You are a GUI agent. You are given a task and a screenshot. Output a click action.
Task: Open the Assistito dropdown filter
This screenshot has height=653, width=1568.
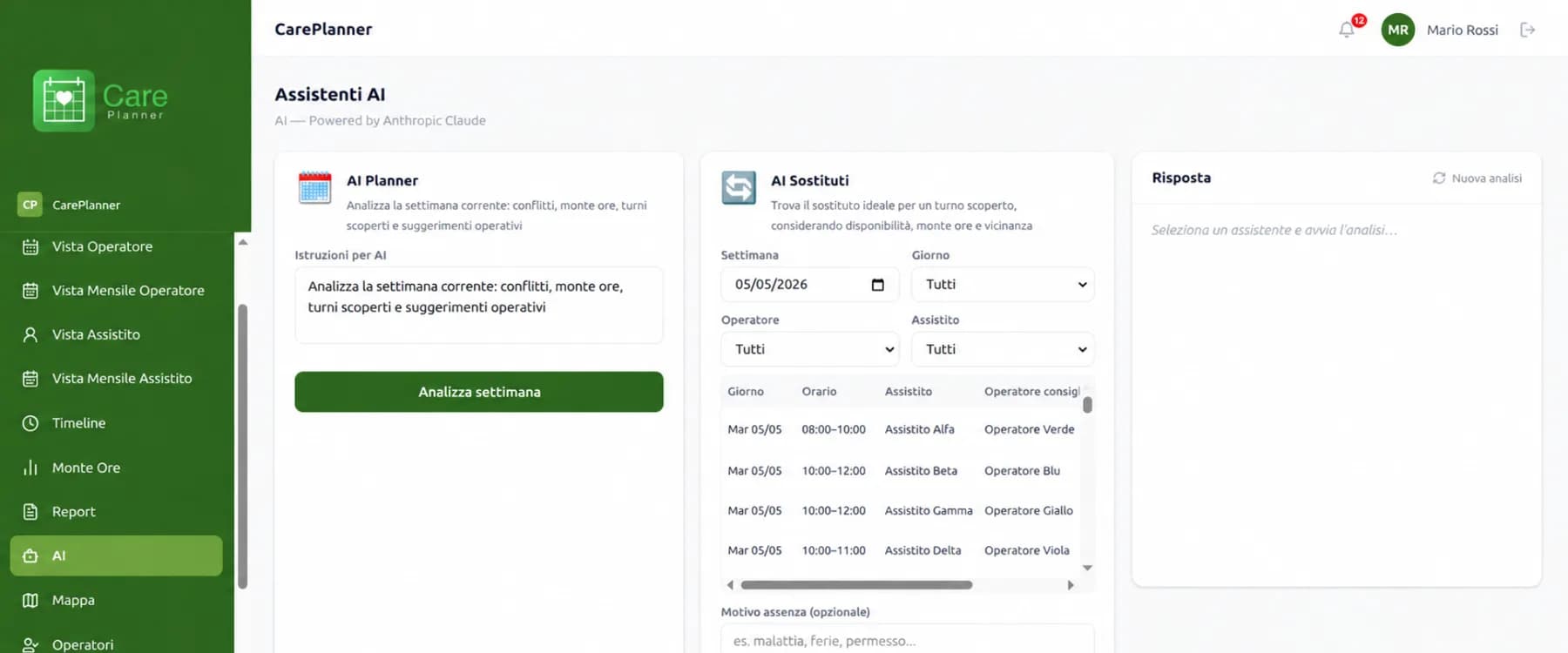tap(1003, 349)
